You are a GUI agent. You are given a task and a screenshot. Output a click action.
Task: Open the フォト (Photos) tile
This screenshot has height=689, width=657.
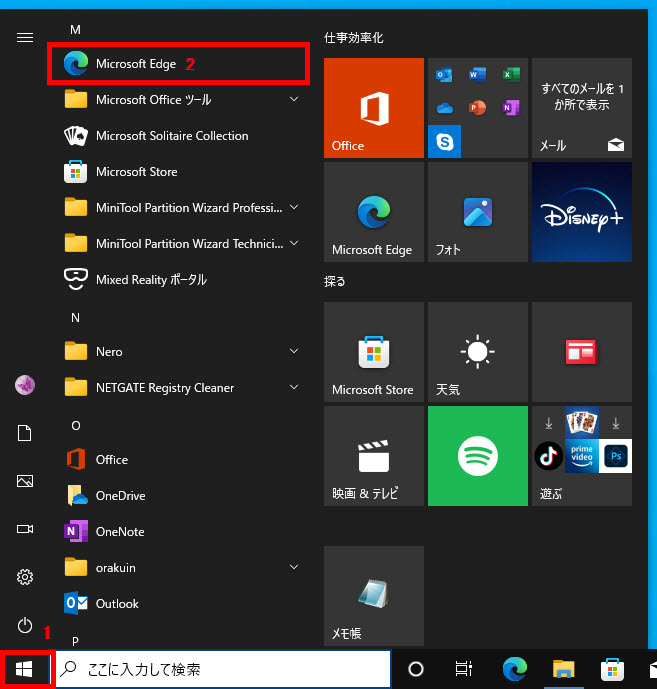[477, 212]
